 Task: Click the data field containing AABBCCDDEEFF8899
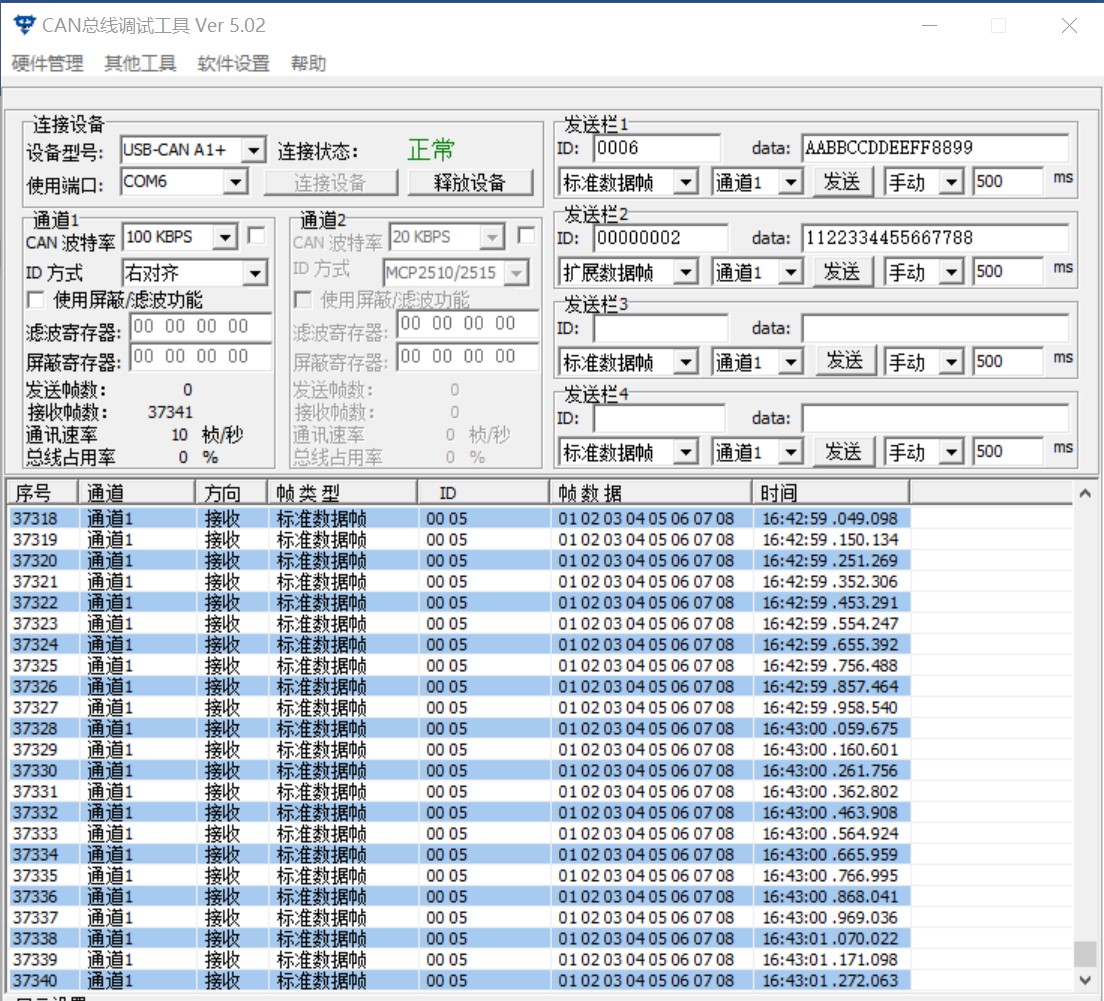pos(934,148)
